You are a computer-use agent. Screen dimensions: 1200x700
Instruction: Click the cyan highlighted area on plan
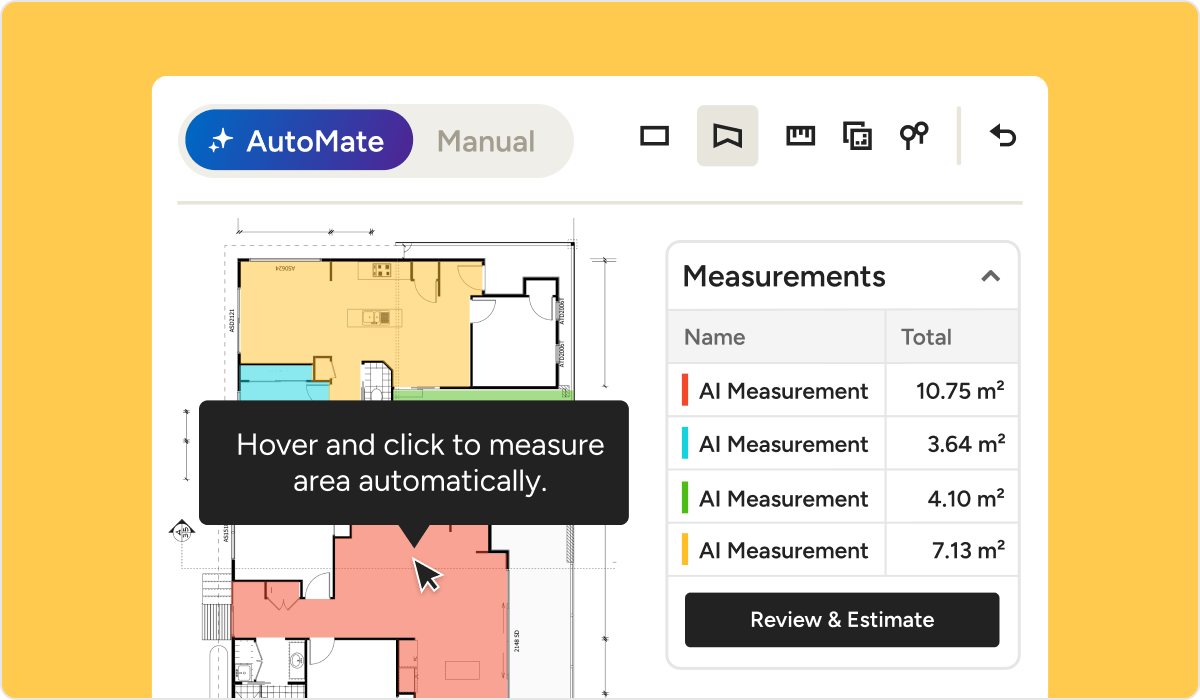270,383
